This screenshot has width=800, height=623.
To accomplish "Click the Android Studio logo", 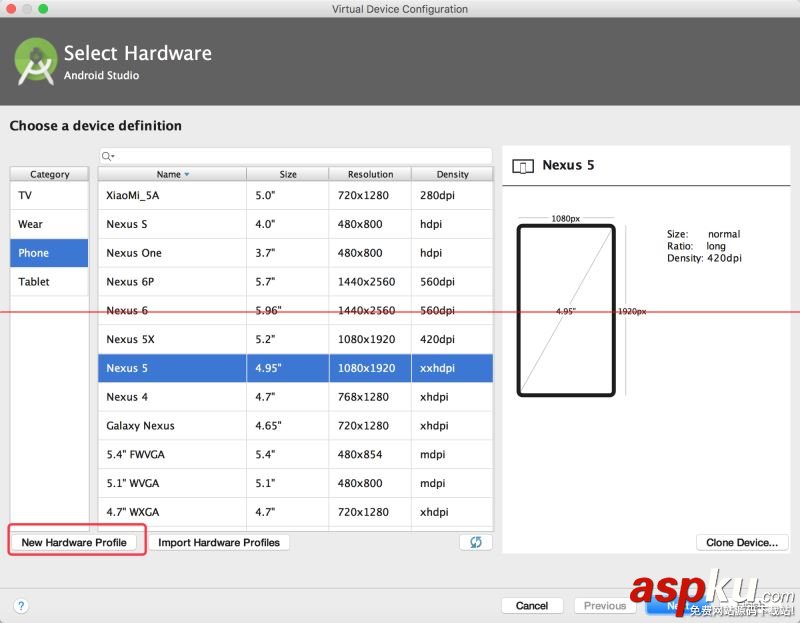I will 35,62.
